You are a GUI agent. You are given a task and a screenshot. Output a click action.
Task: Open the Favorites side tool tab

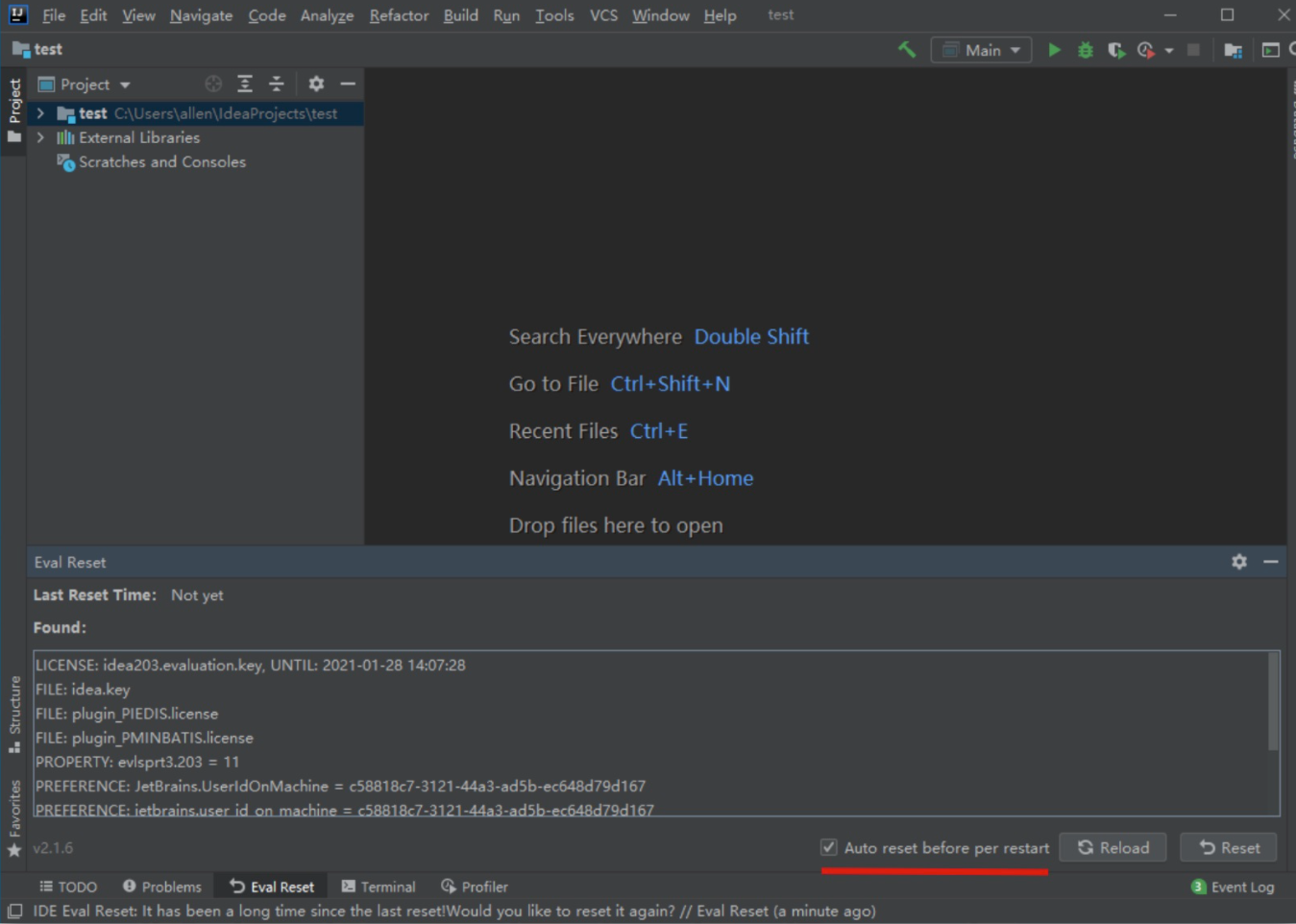[x=14, y=817]
